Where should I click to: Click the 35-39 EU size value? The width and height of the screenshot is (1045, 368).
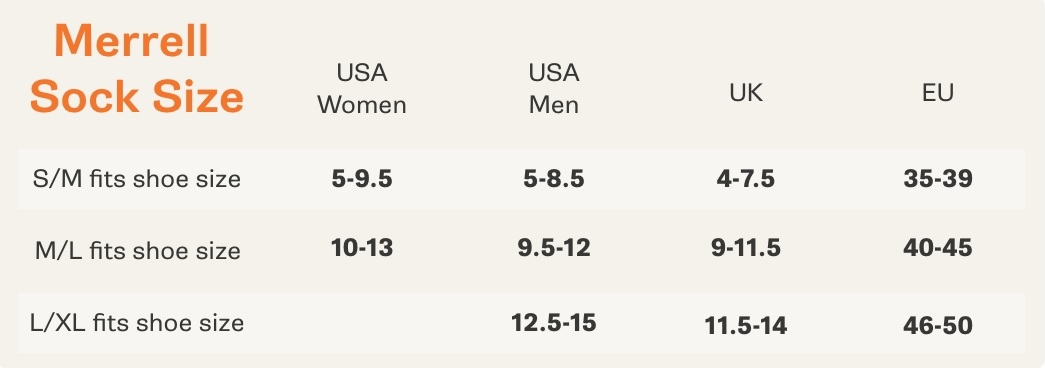click(938, 179)
